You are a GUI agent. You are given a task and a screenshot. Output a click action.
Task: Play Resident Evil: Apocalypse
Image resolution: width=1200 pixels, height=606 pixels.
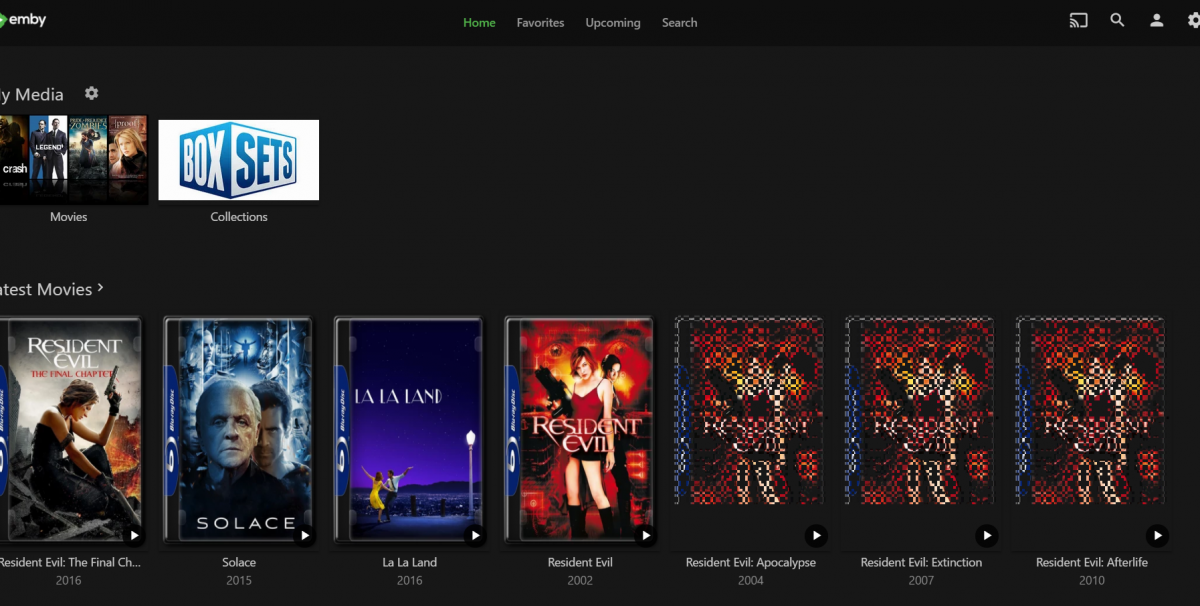tap(816, 535)
